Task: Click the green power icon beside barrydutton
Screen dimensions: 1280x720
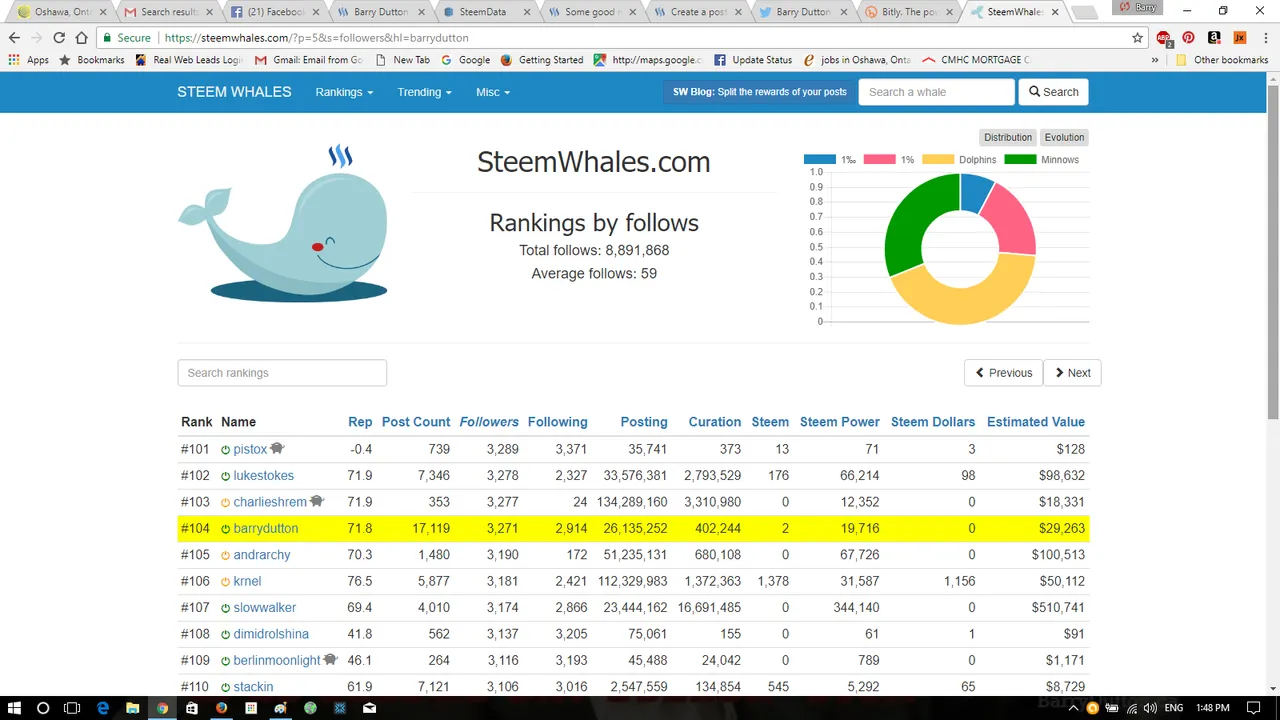Action: point(226,529)
